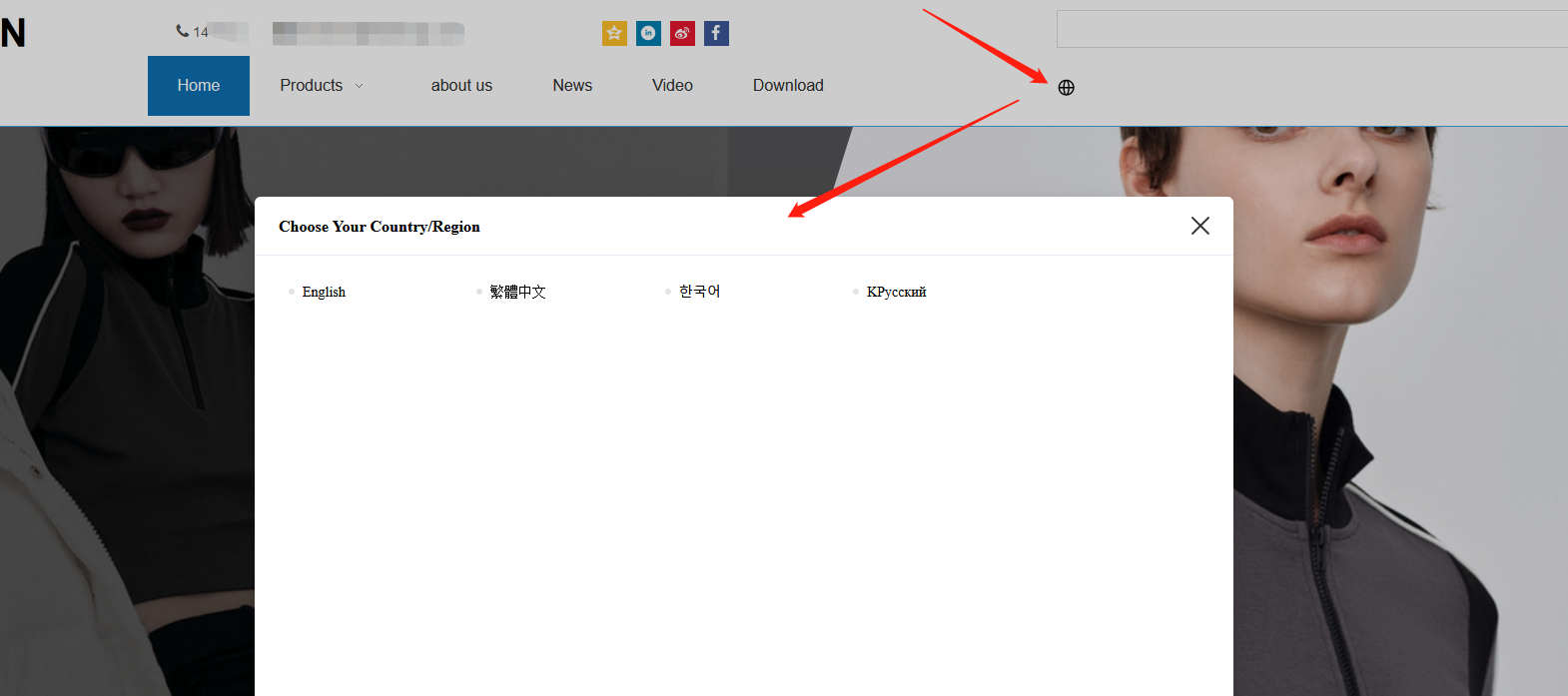This screenshot has height=696, width=1568.
Task: Click the globe language selector icon
Action: click(1066, 88)
